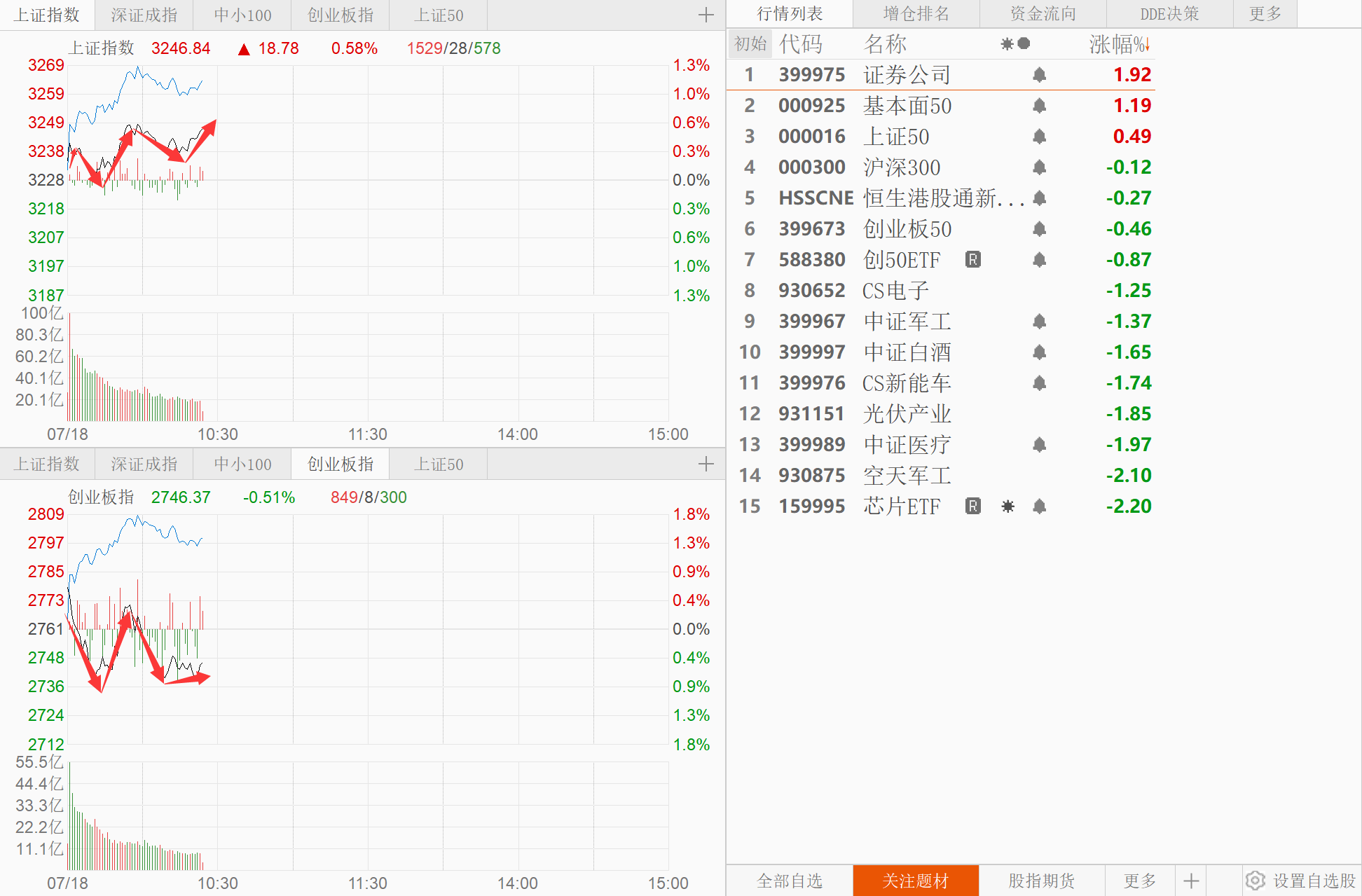Viewport: 1362px width, 896px height.
Task: Click the bell icon for 中证白酒
Action: point(1040,352)
